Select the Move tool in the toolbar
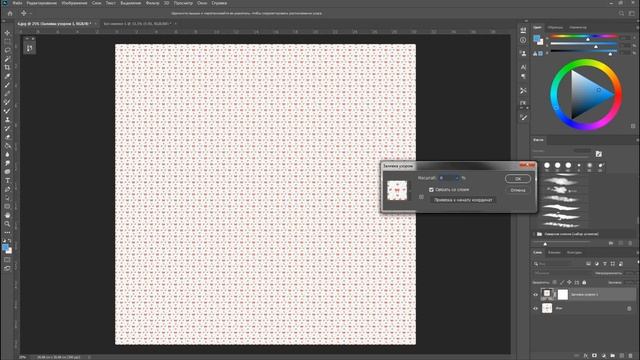This screenshot has width=640, height=360. coord(7,33)
